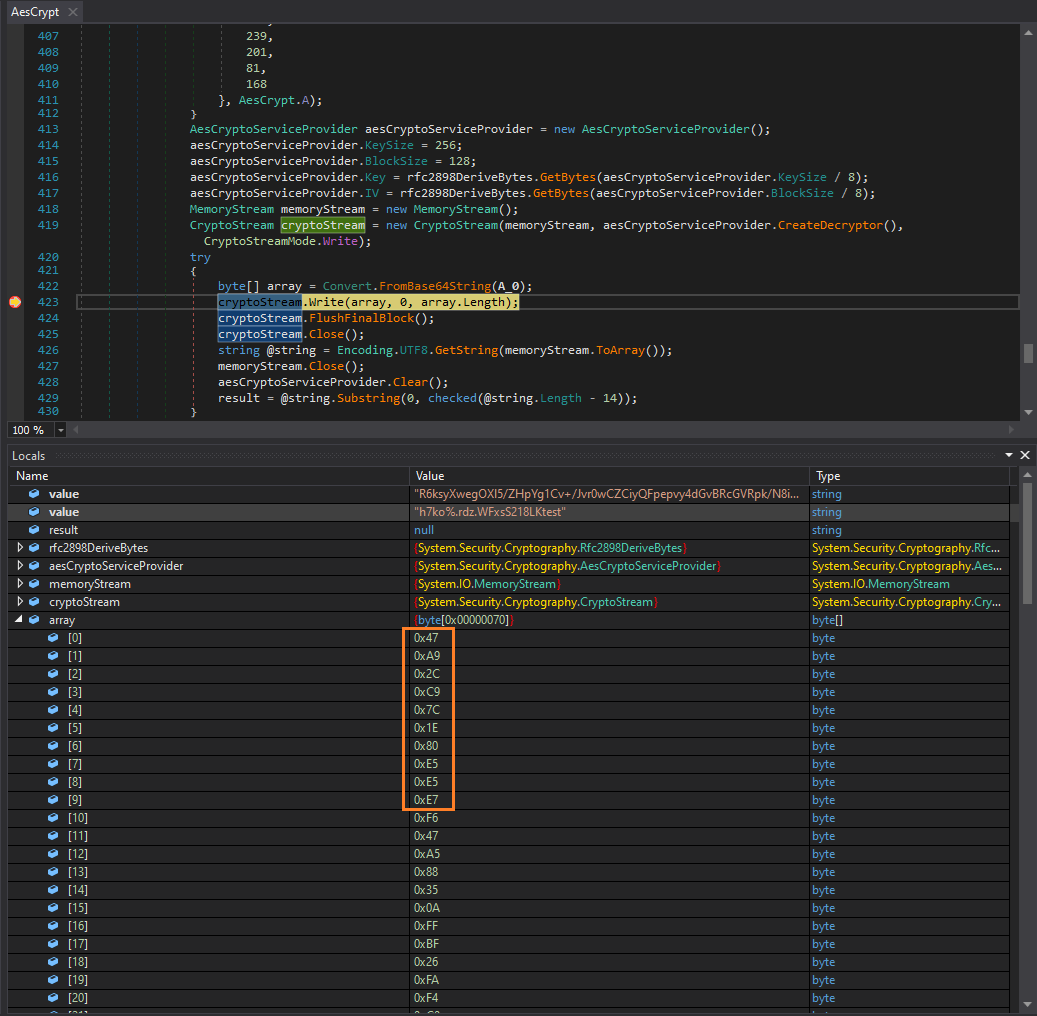Go to Substring on line 429
Viewport: 1037px width, 1016px height.
[368, 398]
